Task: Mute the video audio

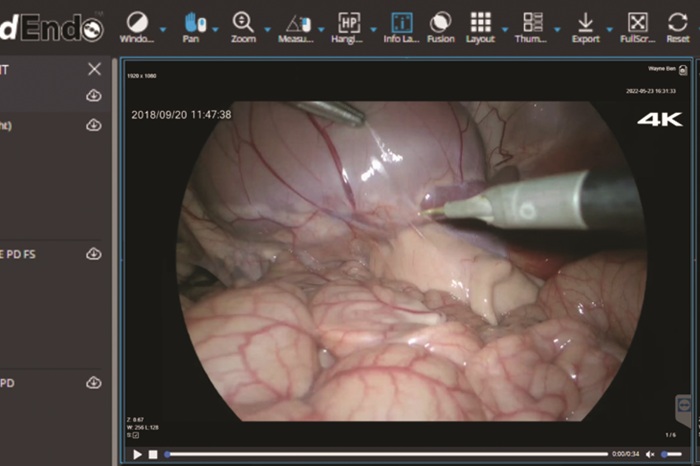Action: point(650,454)
